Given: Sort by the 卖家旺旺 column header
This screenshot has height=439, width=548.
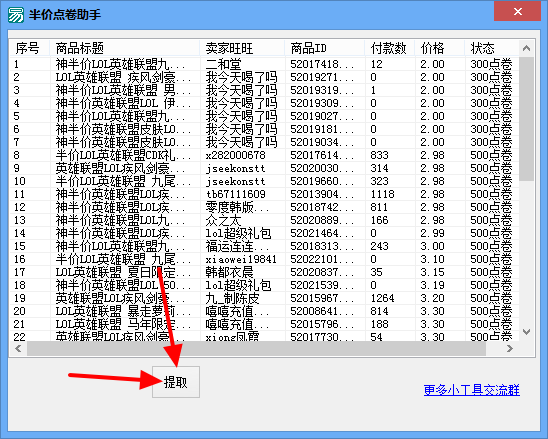Looking at the screenshot, I should (242, 48).
